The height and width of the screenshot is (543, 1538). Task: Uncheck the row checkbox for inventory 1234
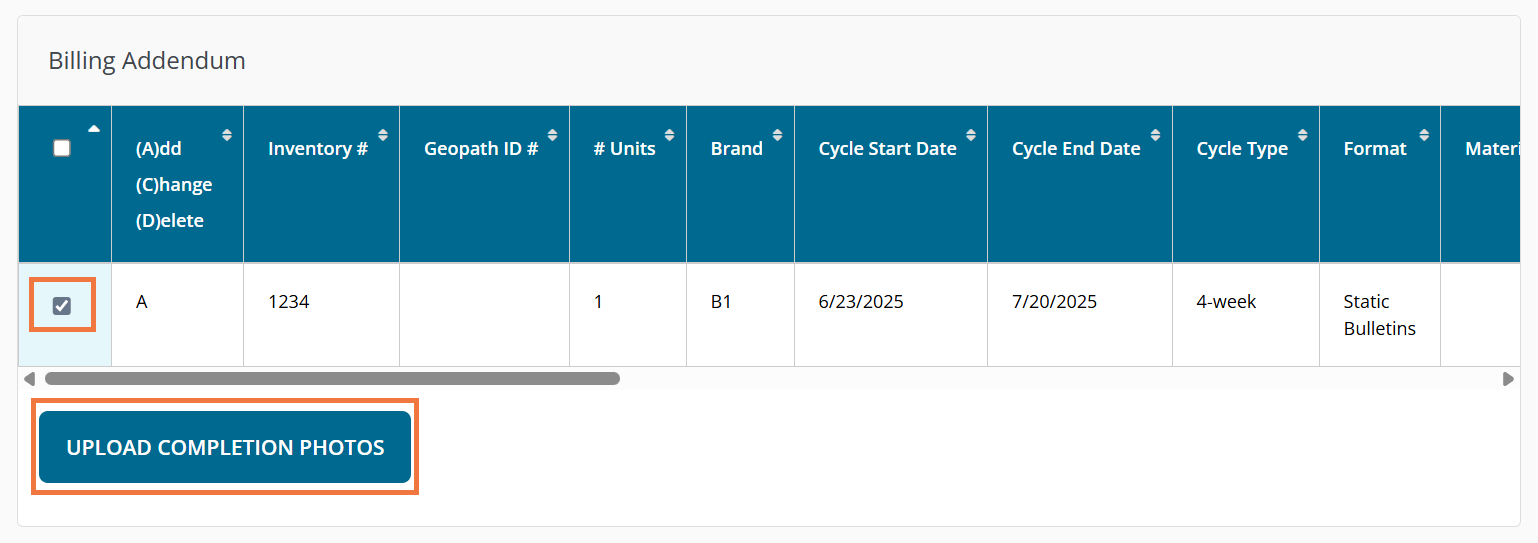coord(62,306)
